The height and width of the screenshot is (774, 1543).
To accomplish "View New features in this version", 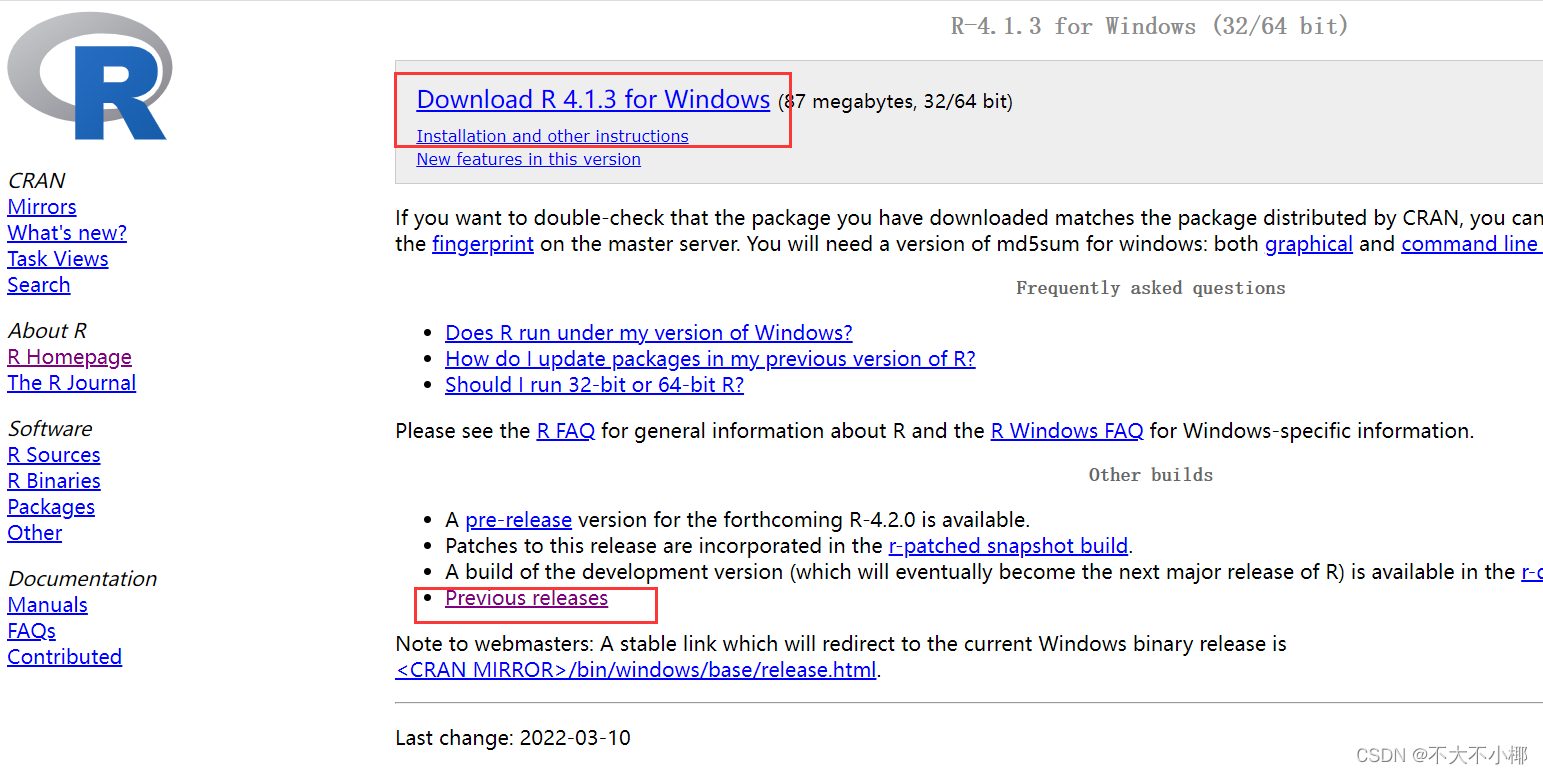I will point(528,159).
